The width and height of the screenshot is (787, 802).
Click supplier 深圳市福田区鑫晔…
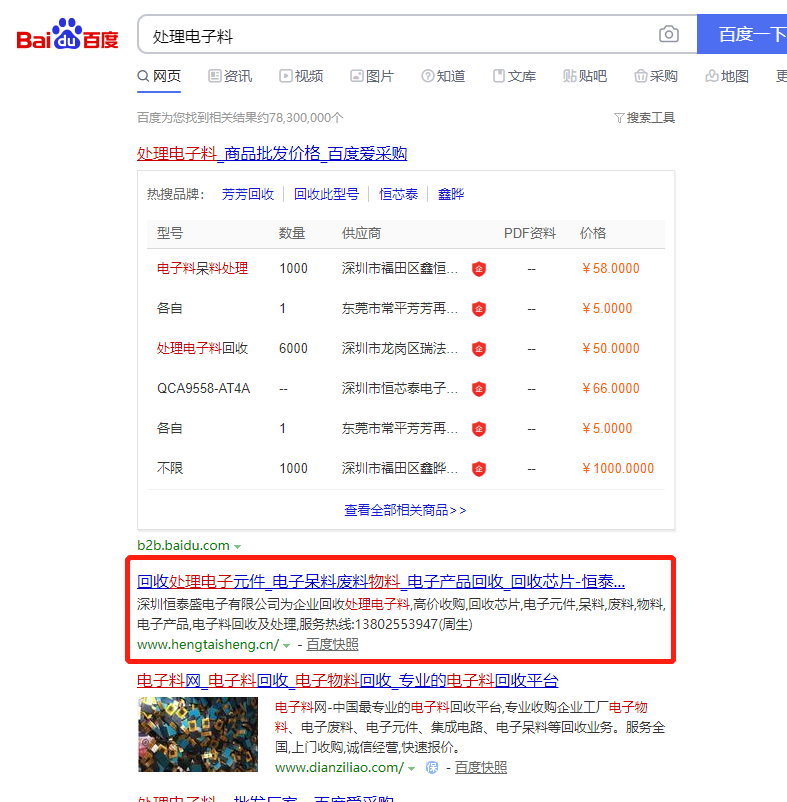[400, 468]
